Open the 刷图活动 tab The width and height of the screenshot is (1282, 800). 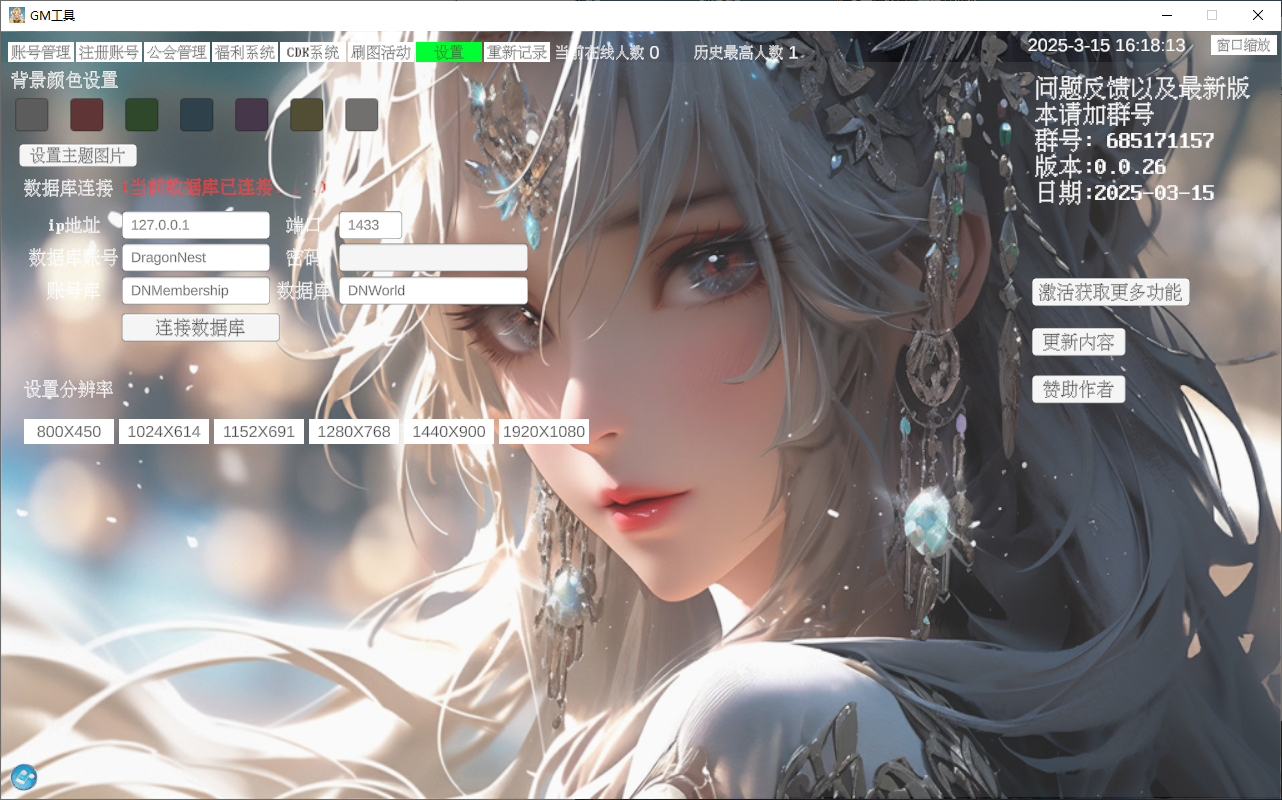(381, 52)
